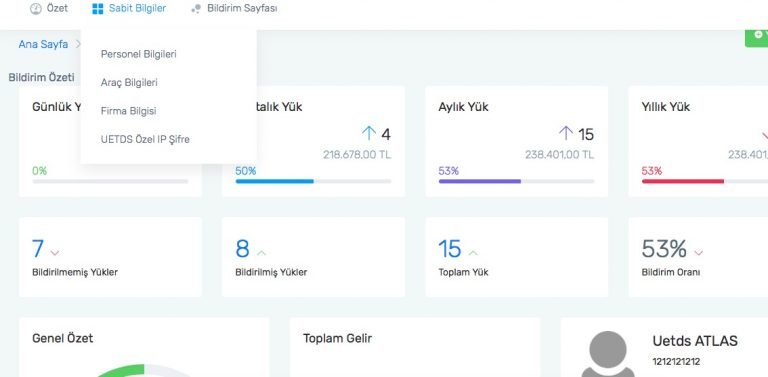Click the purple up arrow beside 15
The image size is (768, 377).
566,133
